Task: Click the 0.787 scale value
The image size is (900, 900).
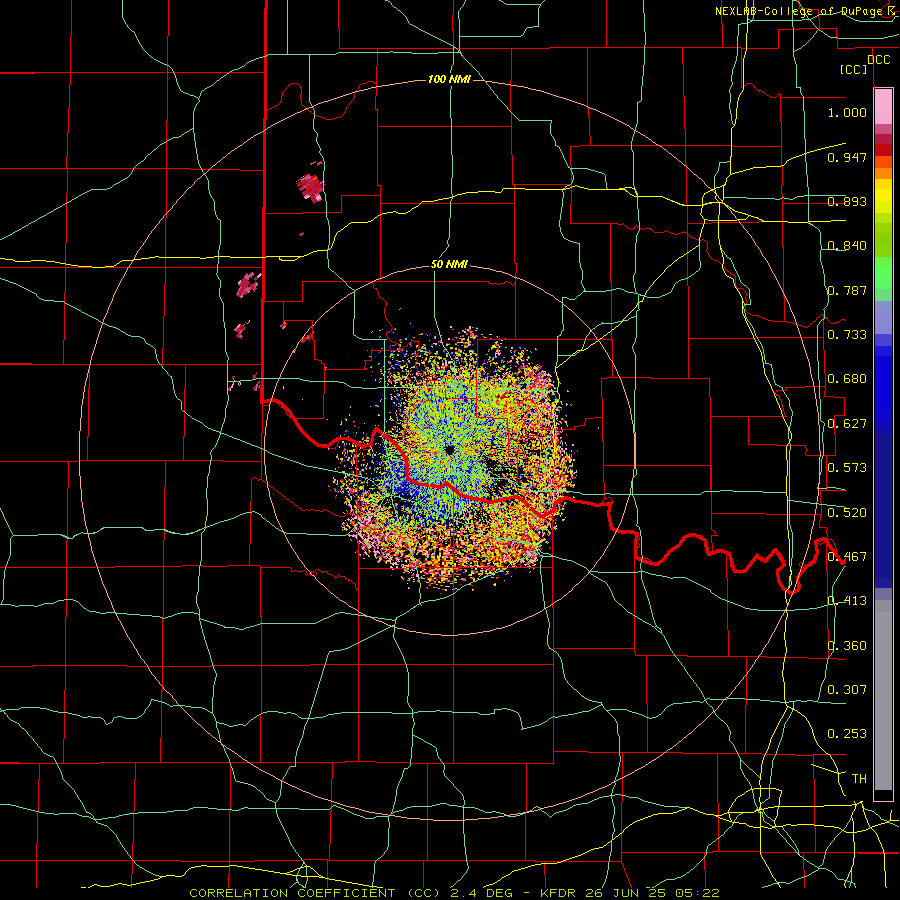Action: (847, 290)
